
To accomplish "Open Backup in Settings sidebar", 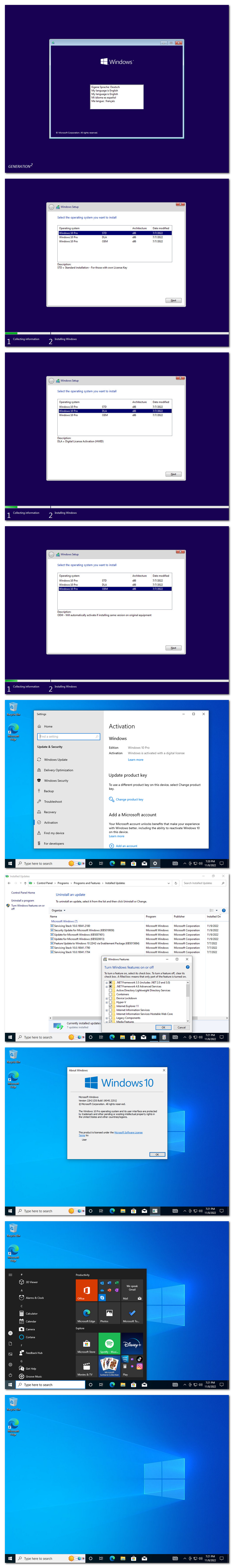I will (x=49, y=791).
